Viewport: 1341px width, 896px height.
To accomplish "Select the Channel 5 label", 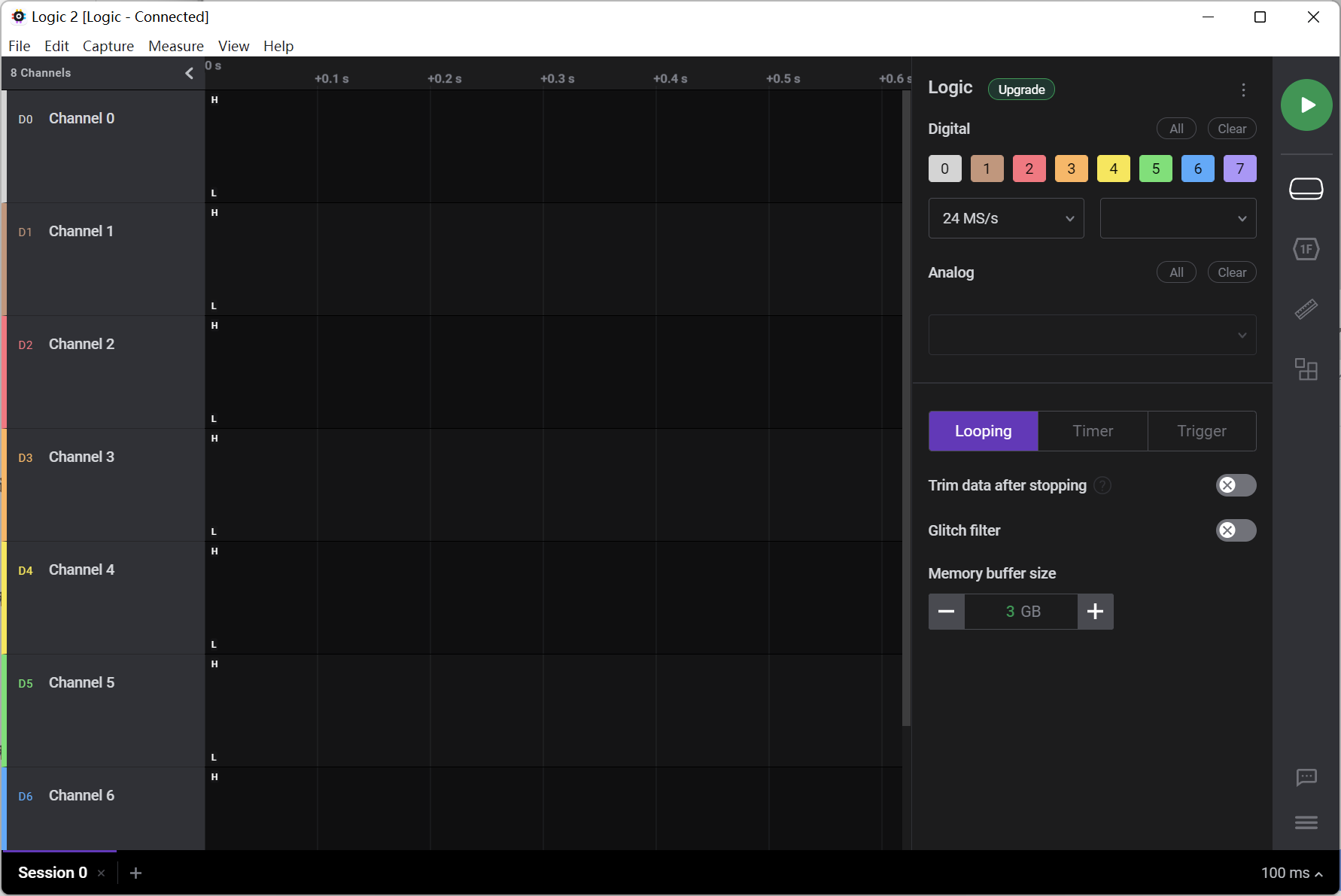I will tap(81, 682).
